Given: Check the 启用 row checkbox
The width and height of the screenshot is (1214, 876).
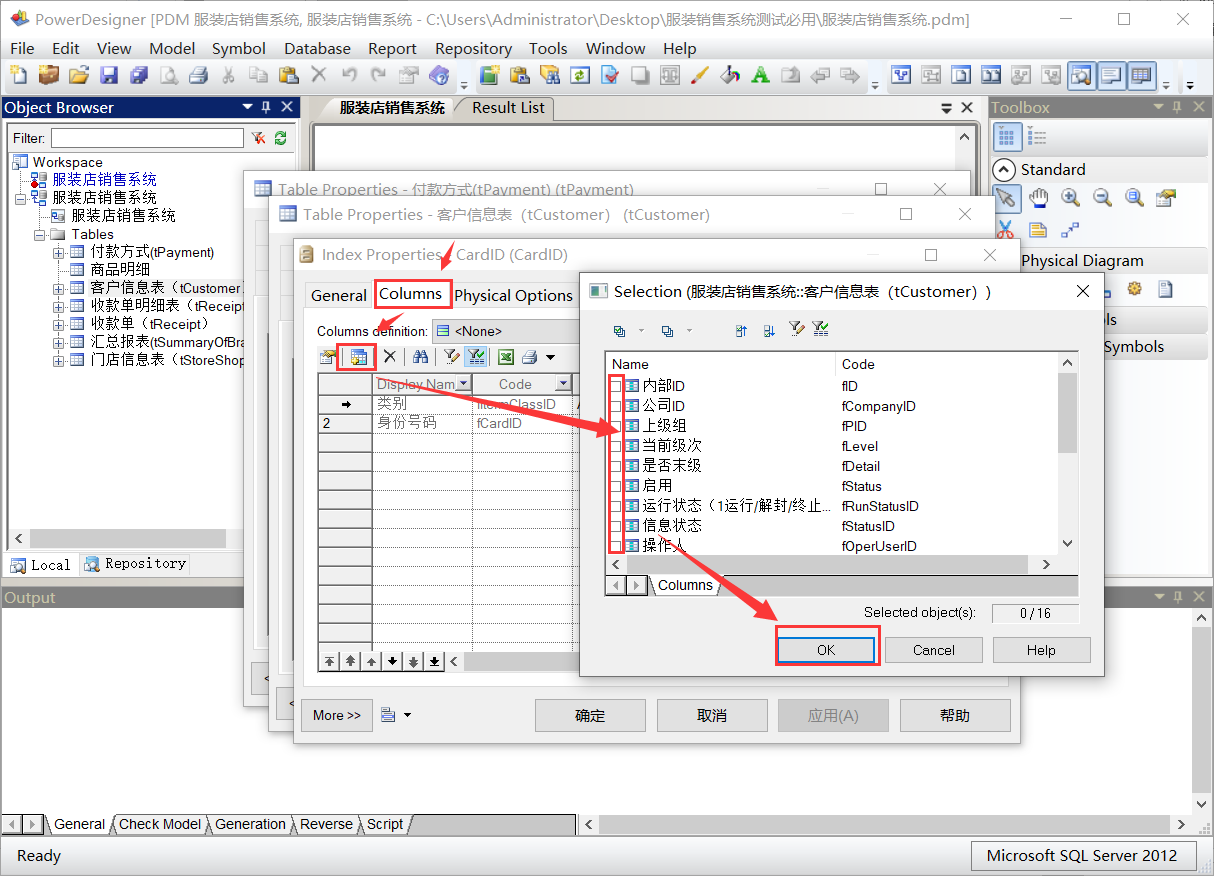Looking at the screenshot, I should point(618,485).
